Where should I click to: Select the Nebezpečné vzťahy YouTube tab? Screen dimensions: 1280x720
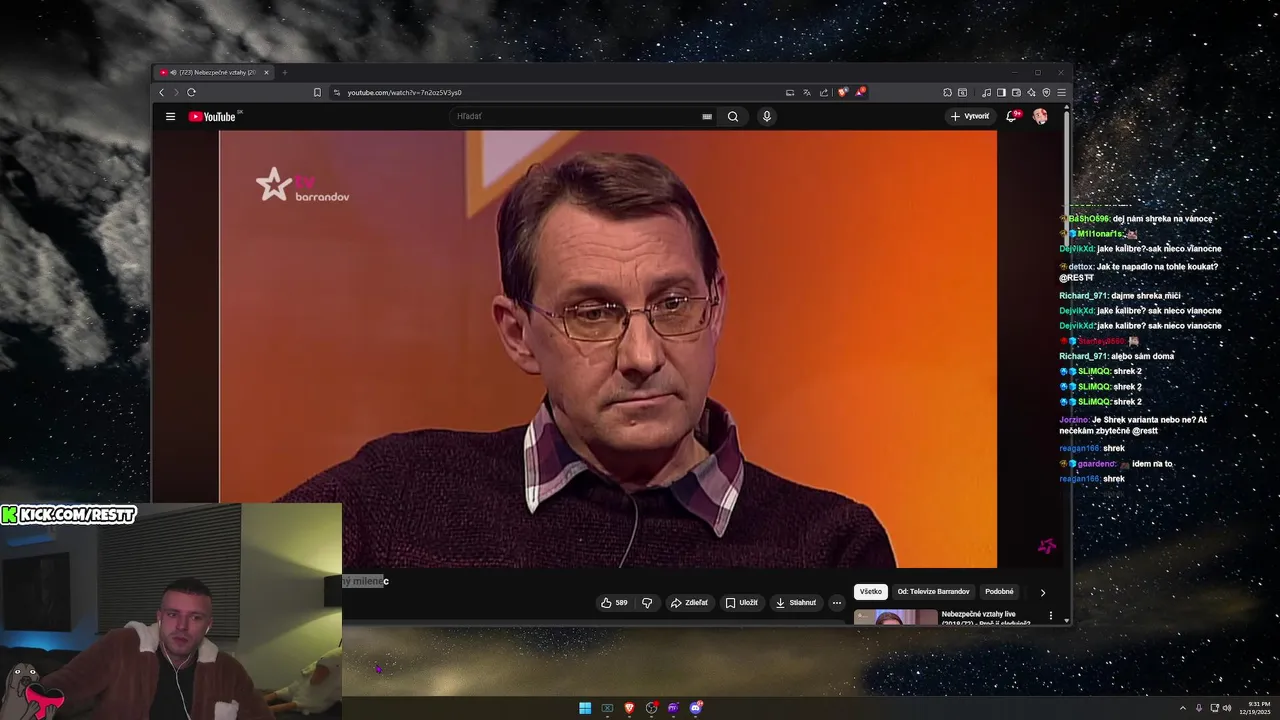(x=213, y=72)
